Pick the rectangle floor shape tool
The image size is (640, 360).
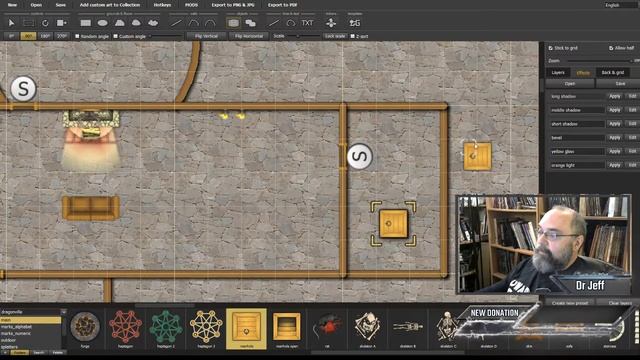coord(86,23)
